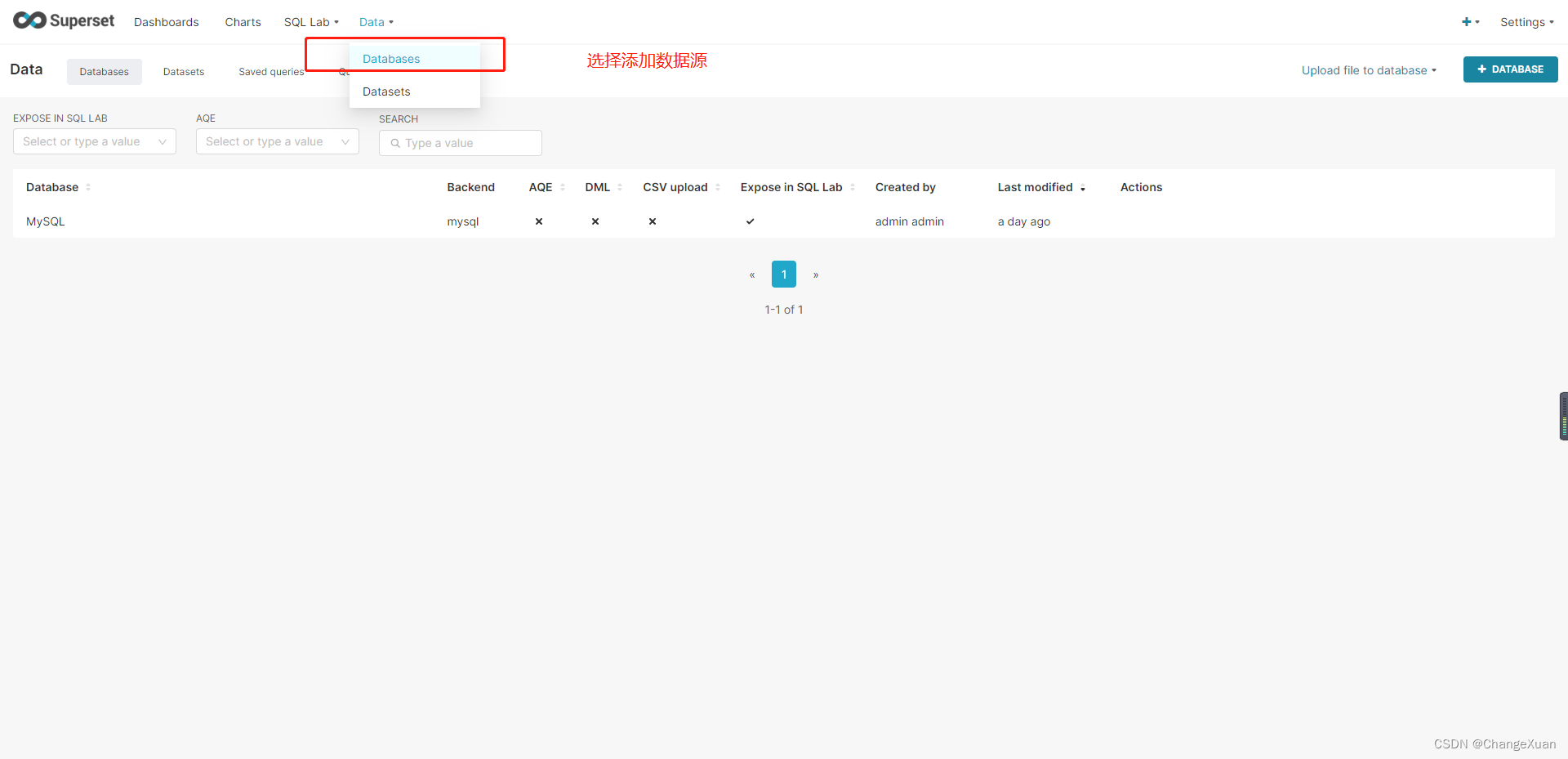Click the 1-1 of 1 count text
1568x759 pixels.
click(x=784, y=310)
